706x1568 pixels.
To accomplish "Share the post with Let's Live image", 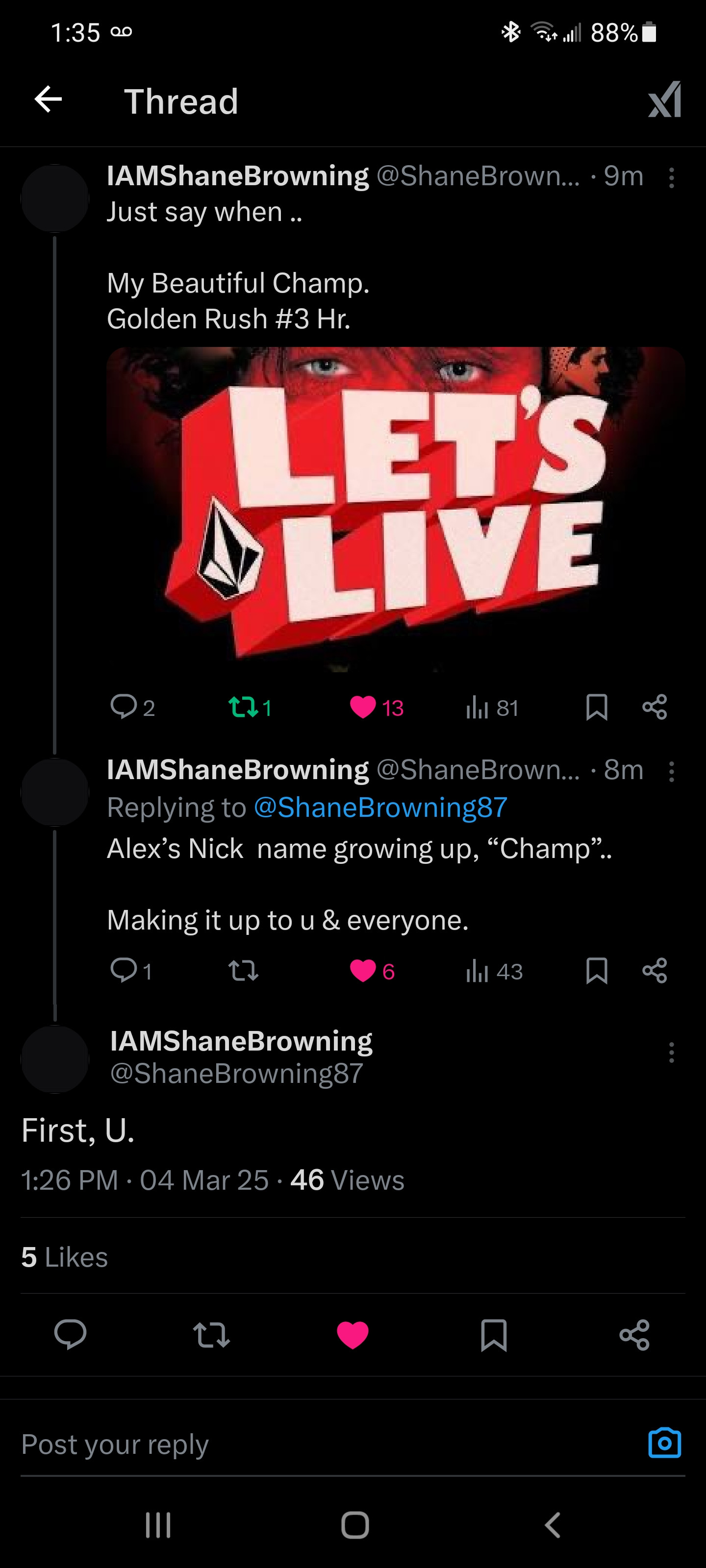I will [655, 707].
